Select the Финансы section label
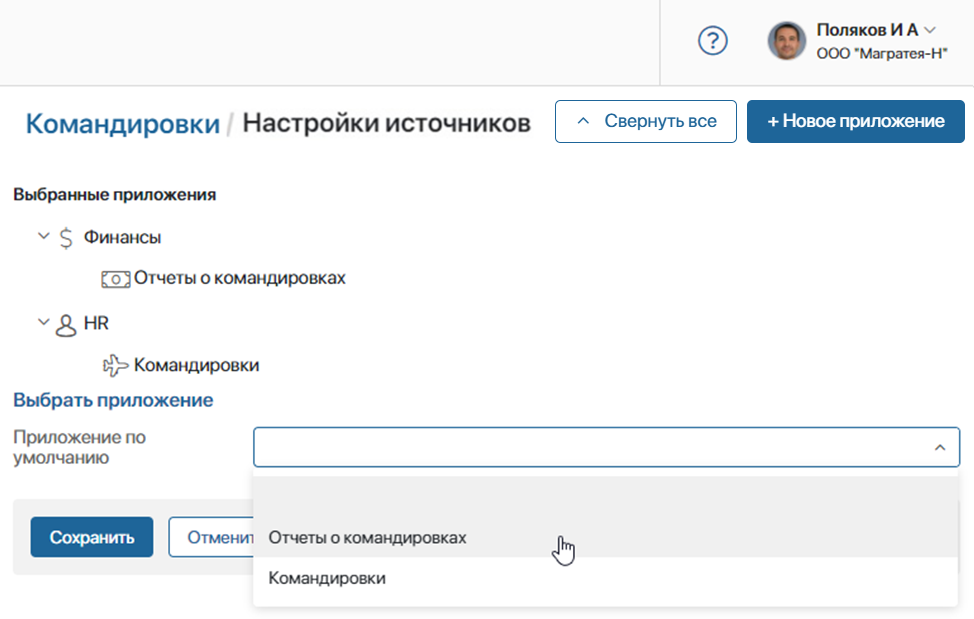 122,237
